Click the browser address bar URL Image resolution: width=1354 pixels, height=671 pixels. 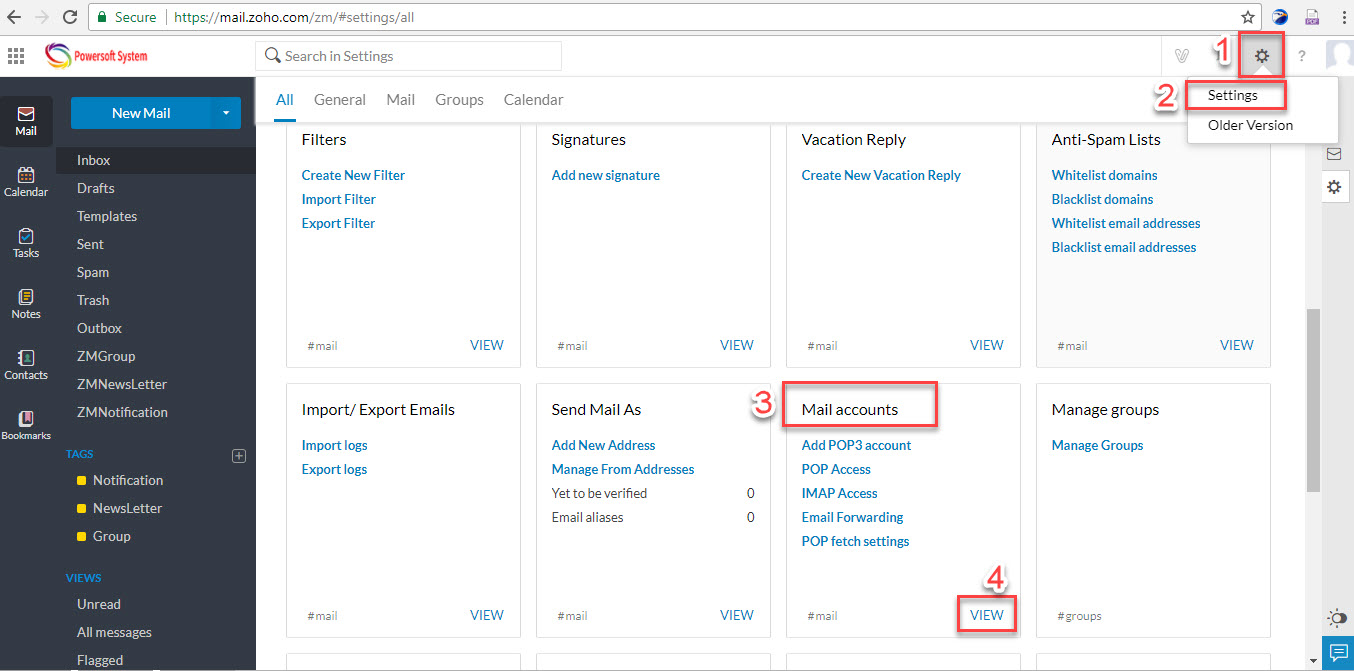294,17
